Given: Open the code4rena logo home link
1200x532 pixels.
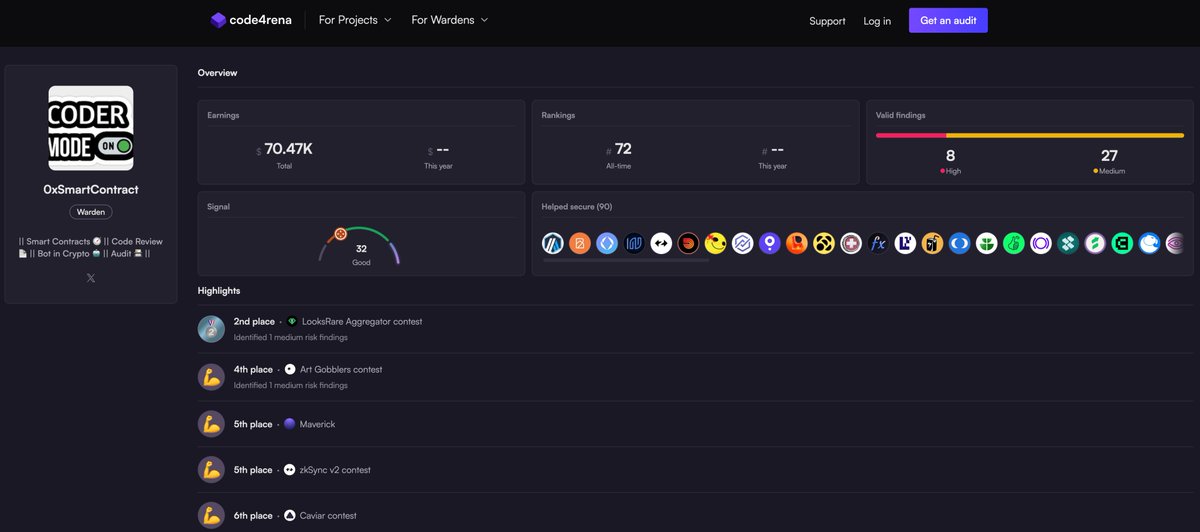Looking at the screenshot, I should point(251,20).
